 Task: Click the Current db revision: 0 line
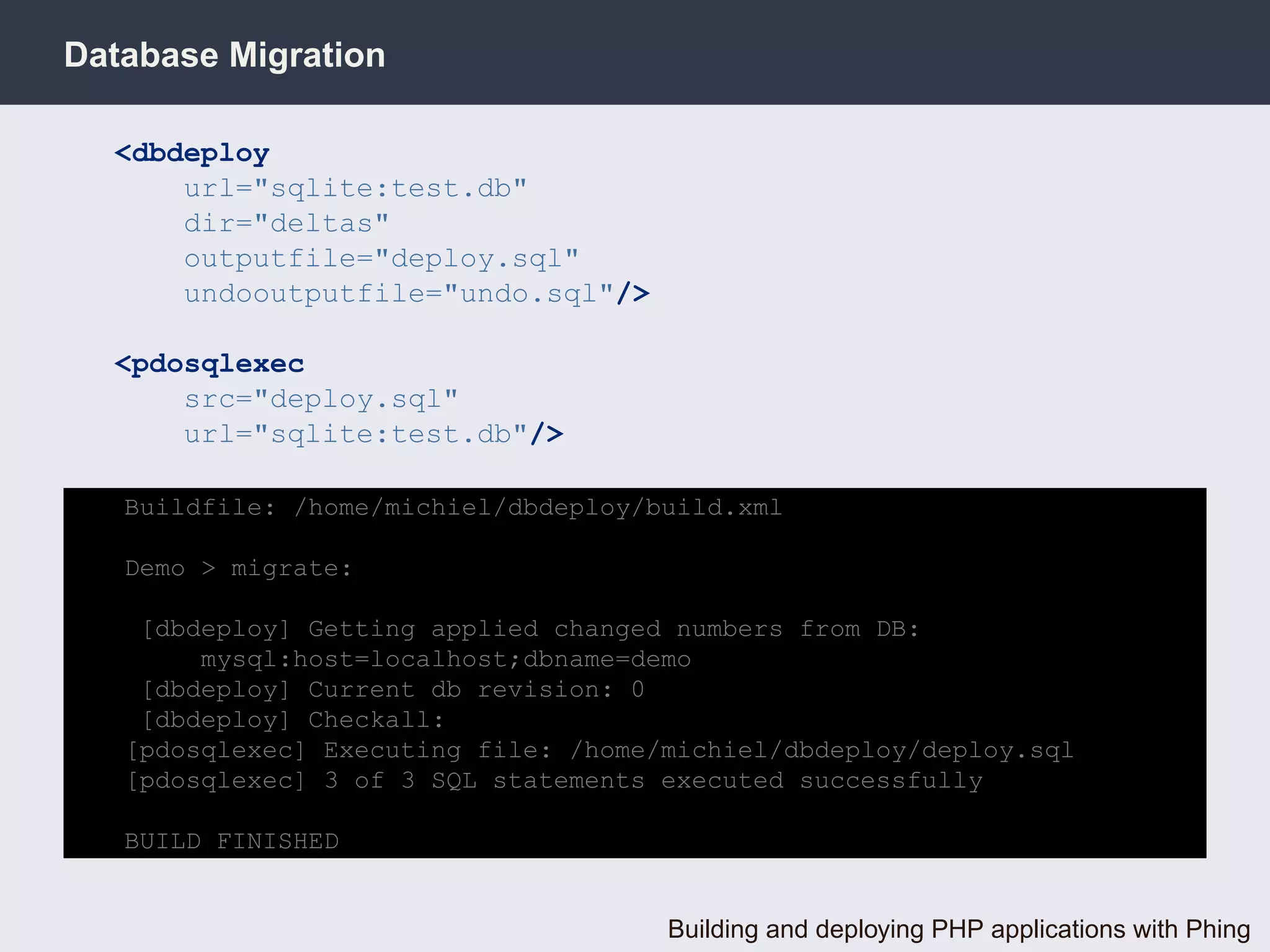394,690
